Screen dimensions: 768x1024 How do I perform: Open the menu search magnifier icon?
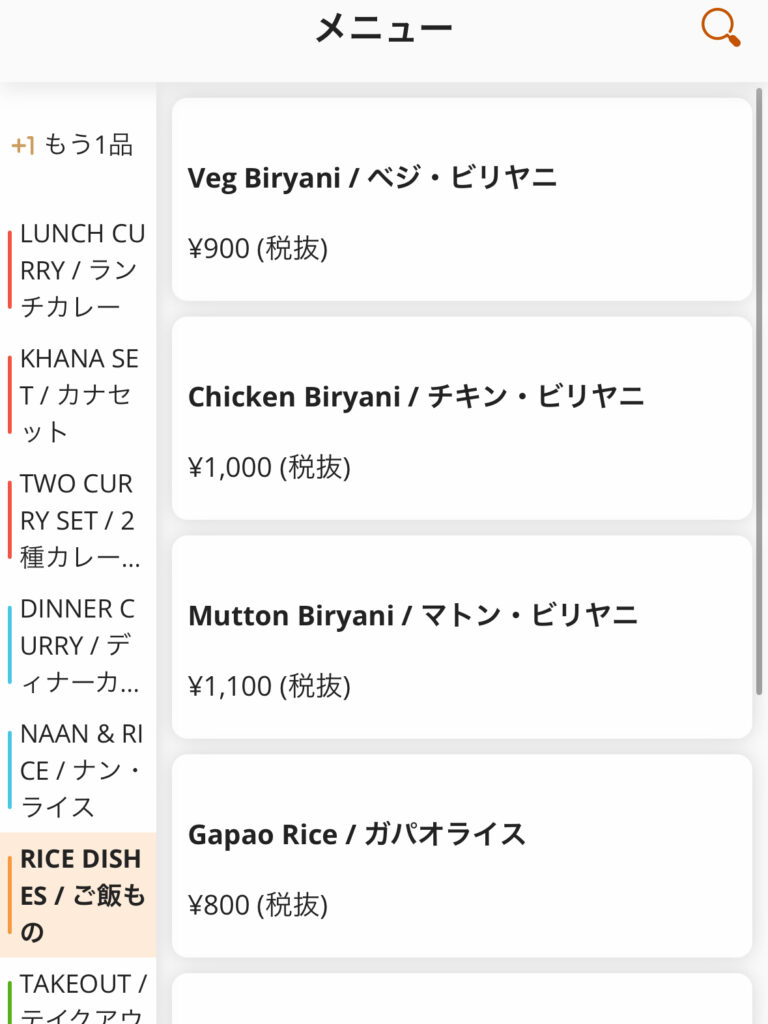(720, 27)
